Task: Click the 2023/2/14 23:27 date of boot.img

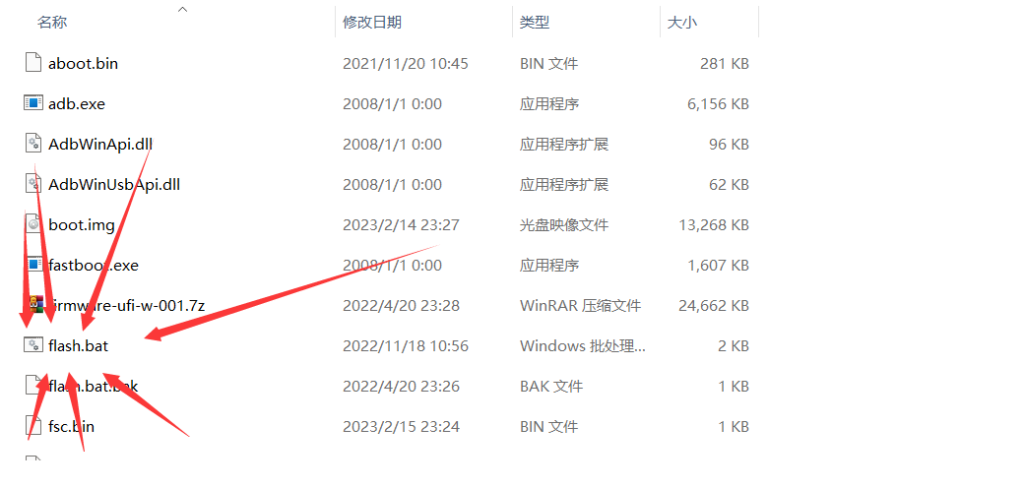Action: tap(401, 225)
